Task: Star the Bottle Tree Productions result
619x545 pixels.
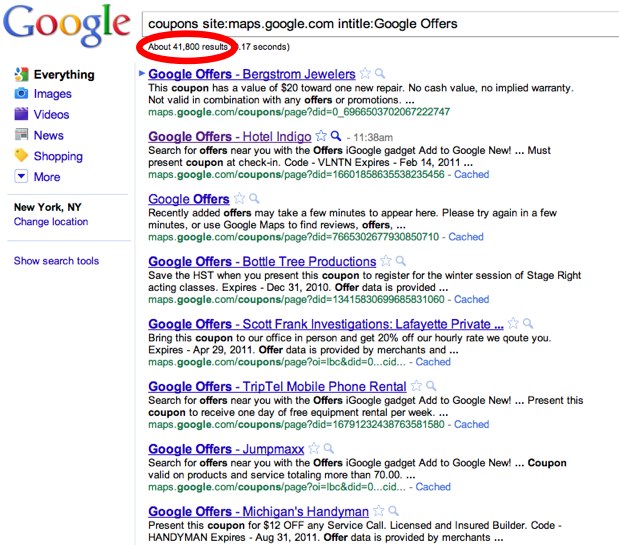Action: [x=386, y=261]
